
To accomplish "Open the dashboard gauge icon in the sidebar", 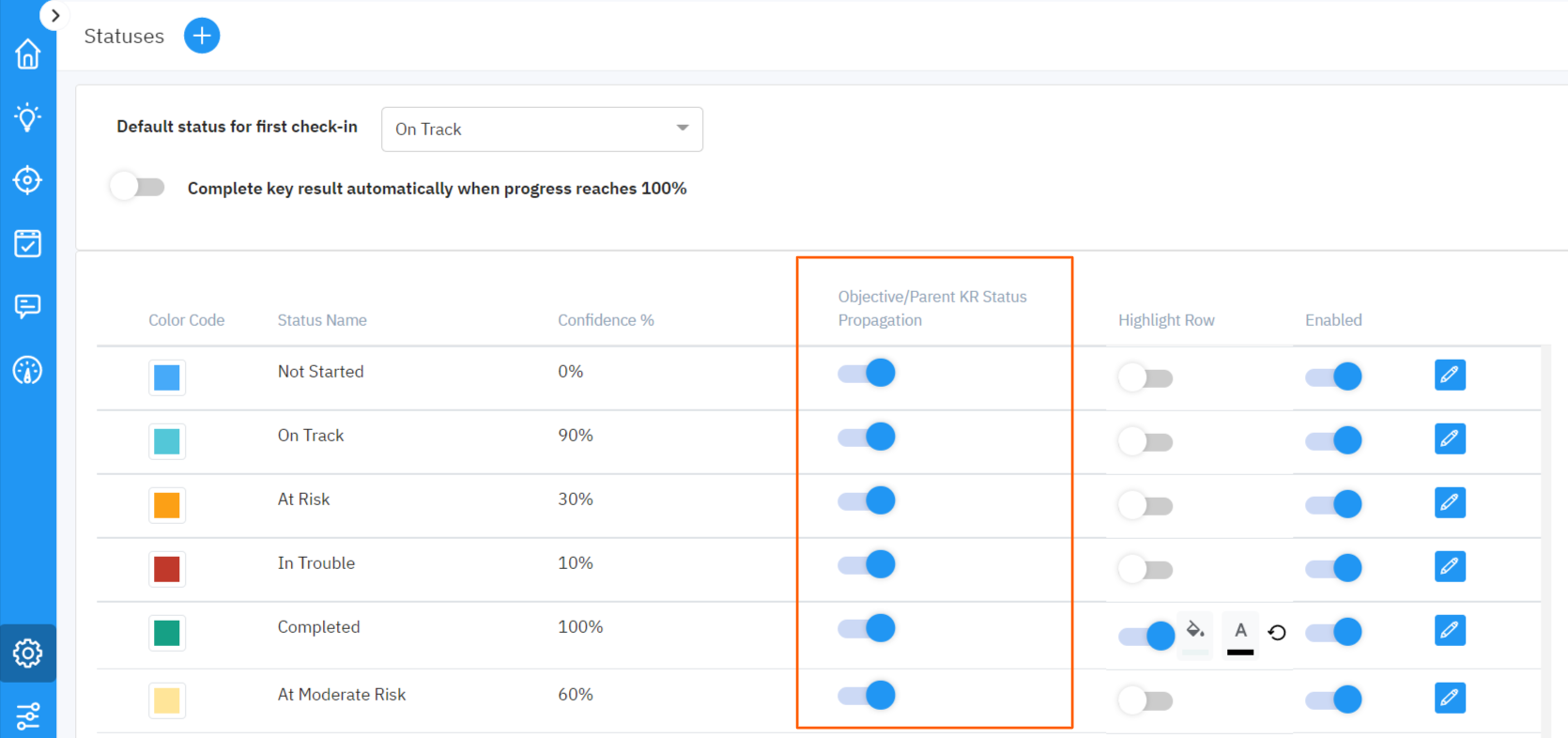I will tap(27, 370).
